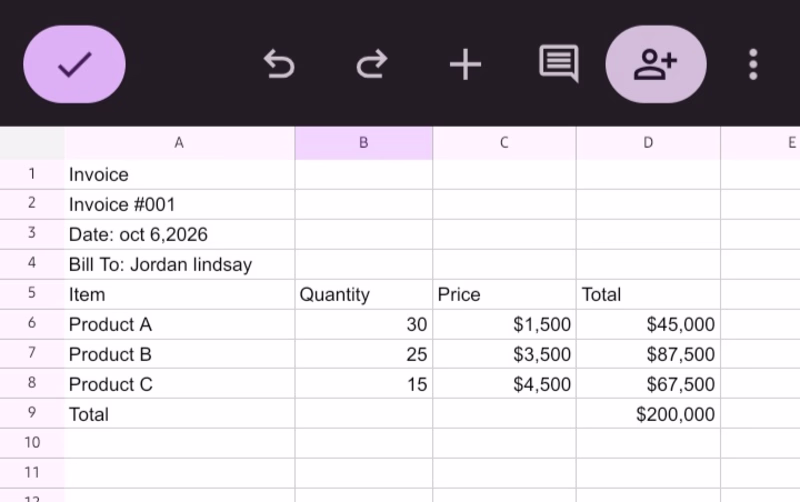The width and height of the screenshot is (800, 502).
Task: Select row 3 header
Action: [32, 234]
